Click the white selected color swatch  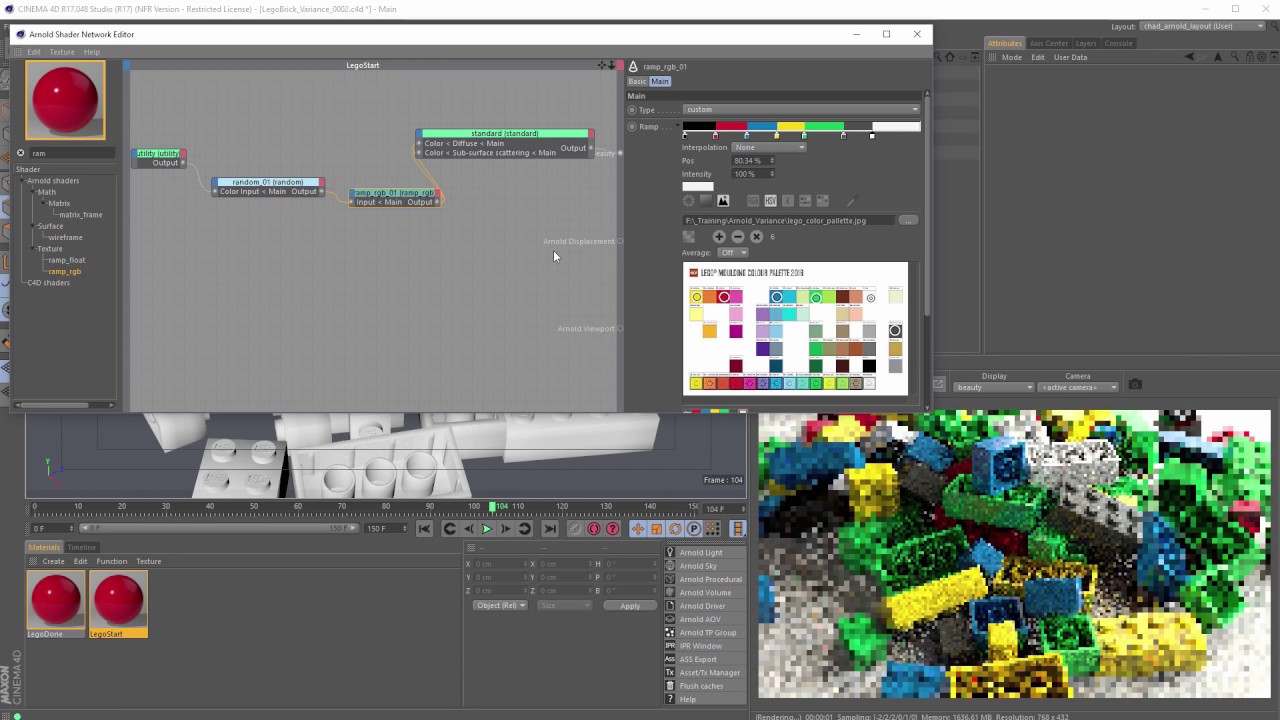point(698,186)
